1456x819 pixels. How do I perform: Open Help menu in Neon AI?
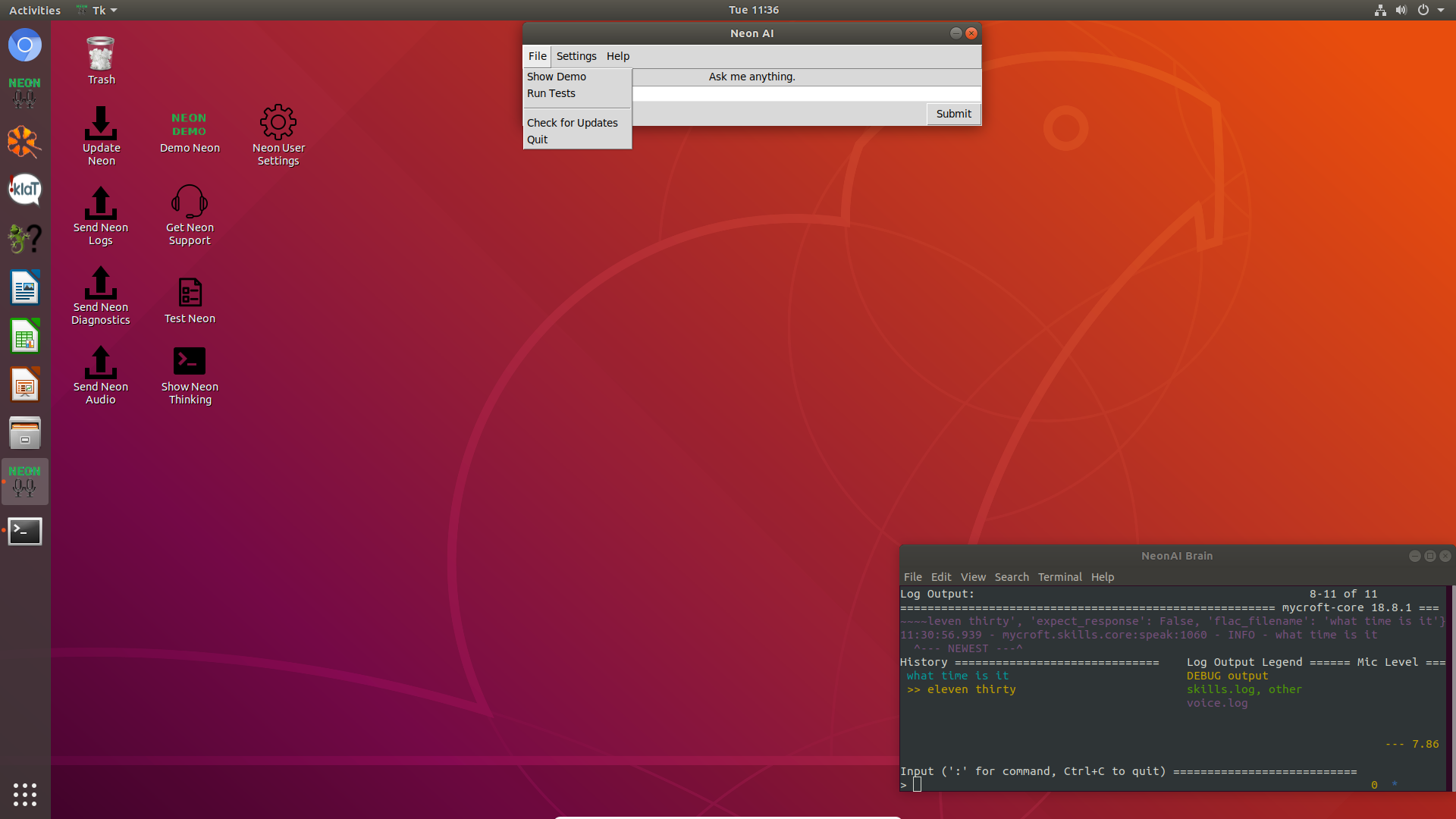(x=618, y=56)
